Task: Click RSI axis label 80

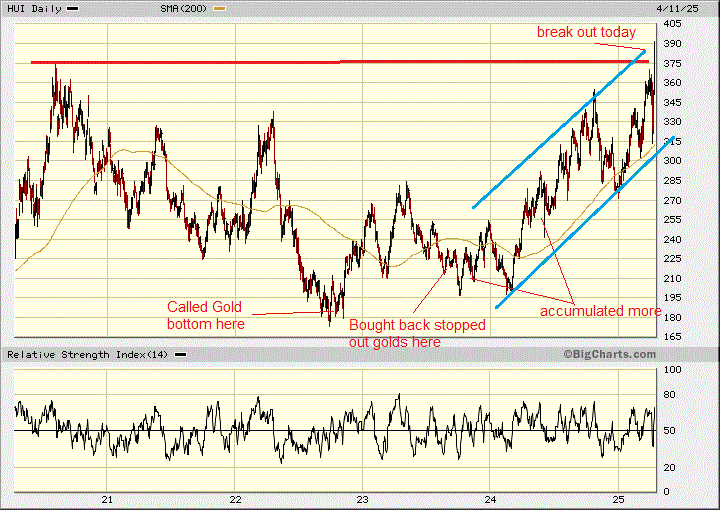Action: point(669,394)
